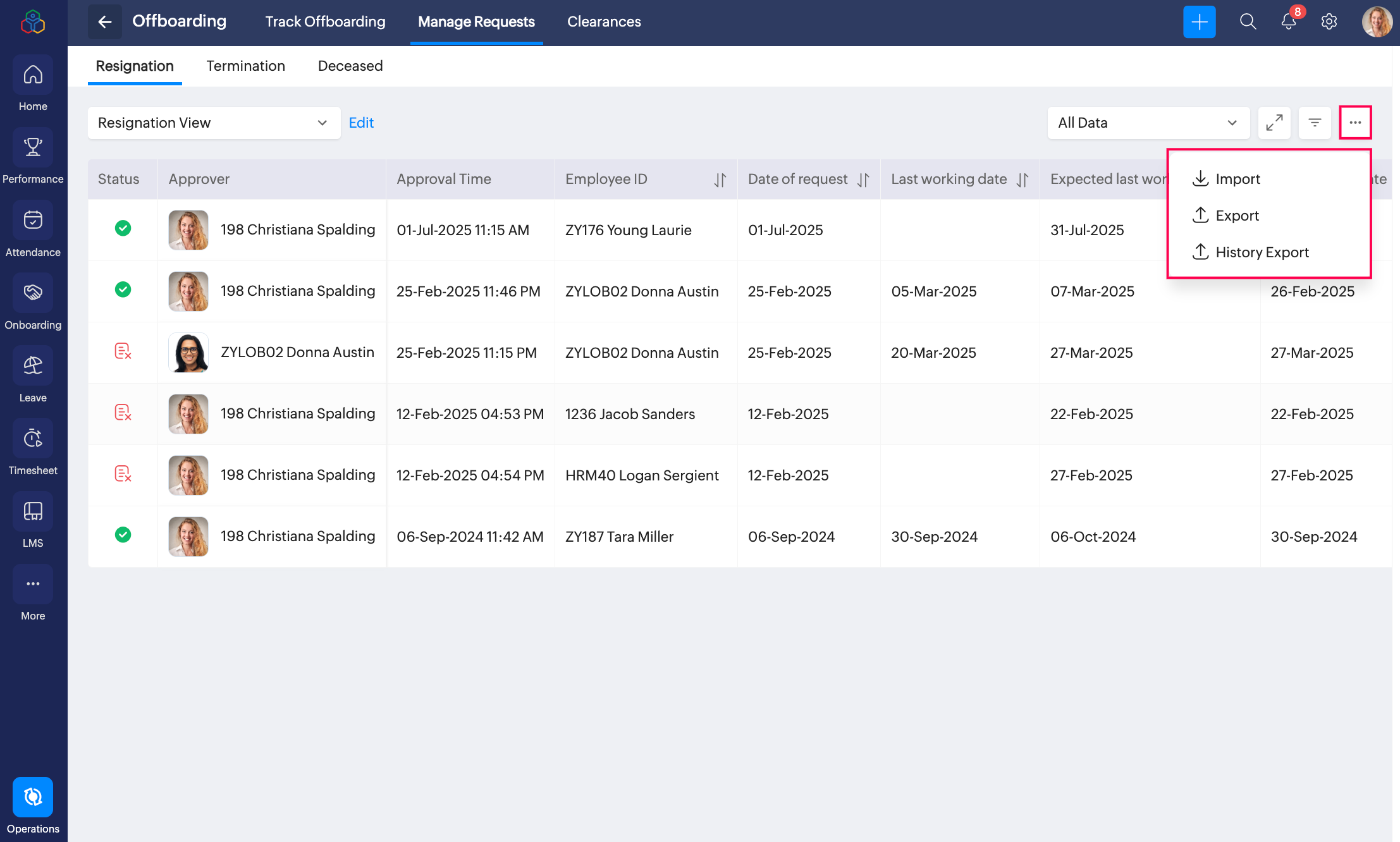
Task: Switch to the Termination tab
Action: tap(245, 66)
